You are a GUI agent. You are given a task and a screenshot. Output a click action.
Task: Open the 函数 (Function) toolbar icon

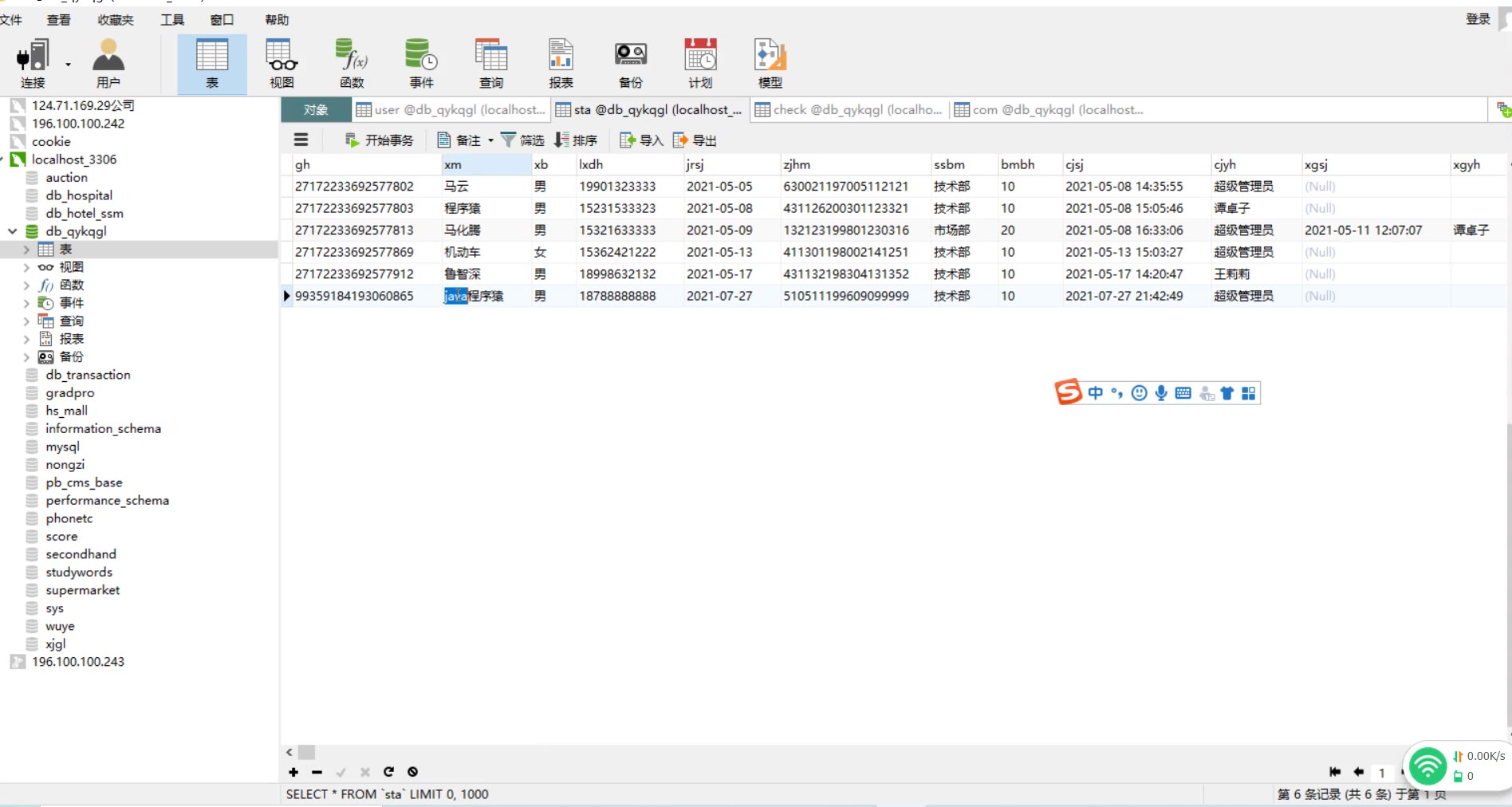click(x=352, y=64)
